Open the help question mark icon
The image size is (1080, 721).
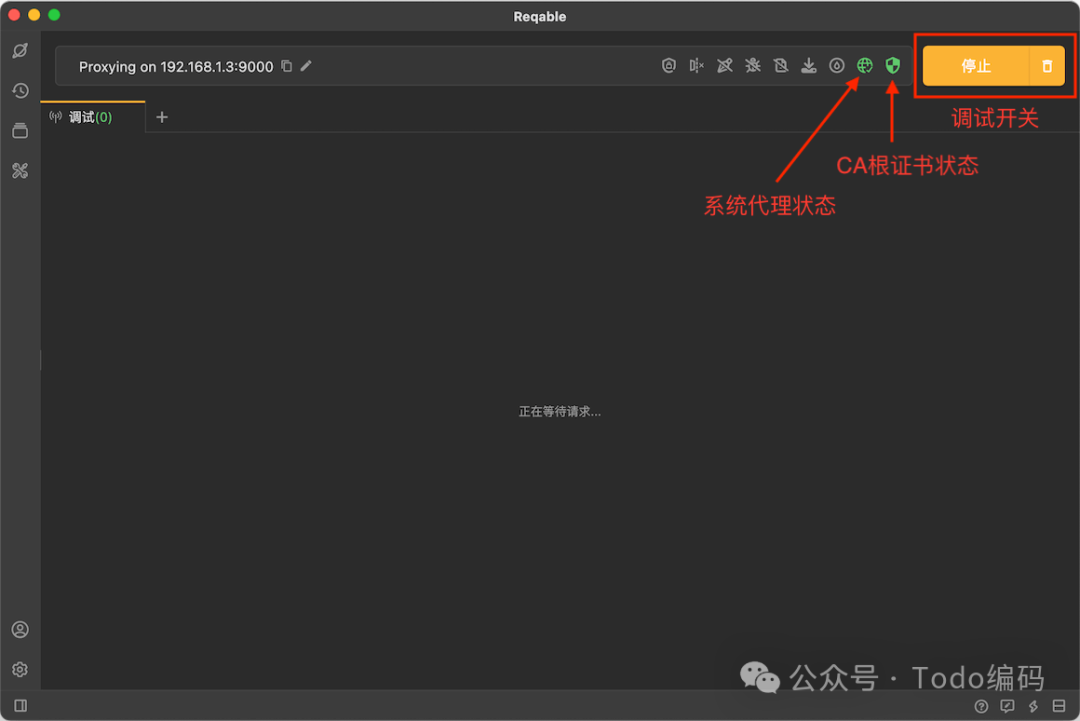(x=982, y=706)
